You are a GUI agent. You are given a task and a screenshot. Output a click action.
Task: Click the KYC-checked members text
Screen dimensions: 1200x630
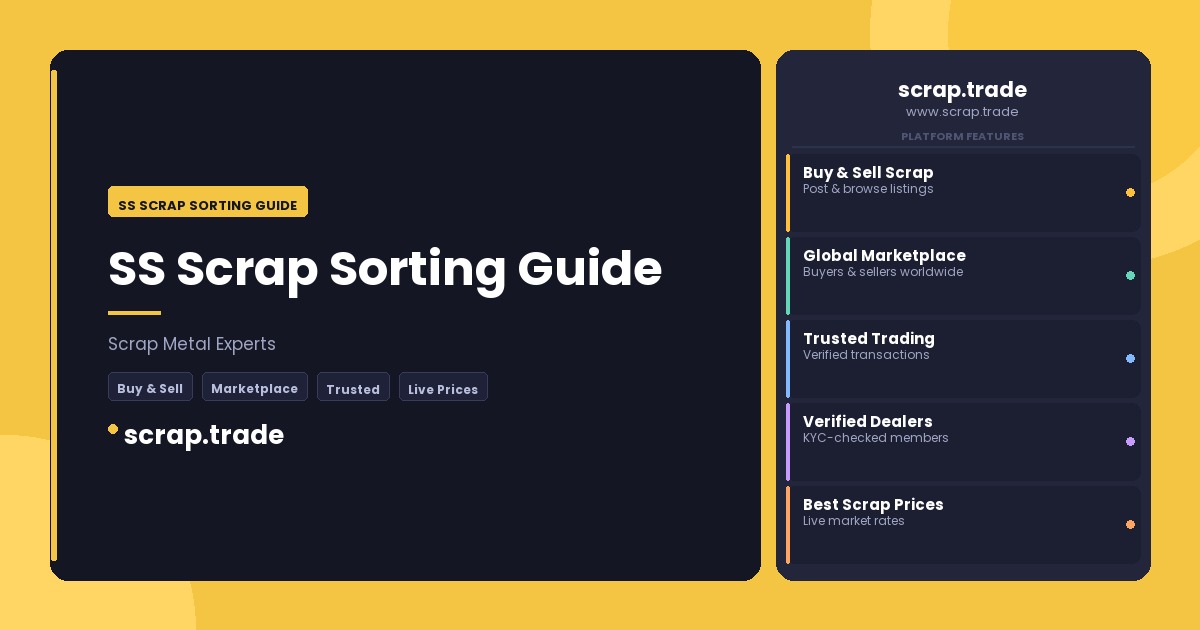point(876,438)
